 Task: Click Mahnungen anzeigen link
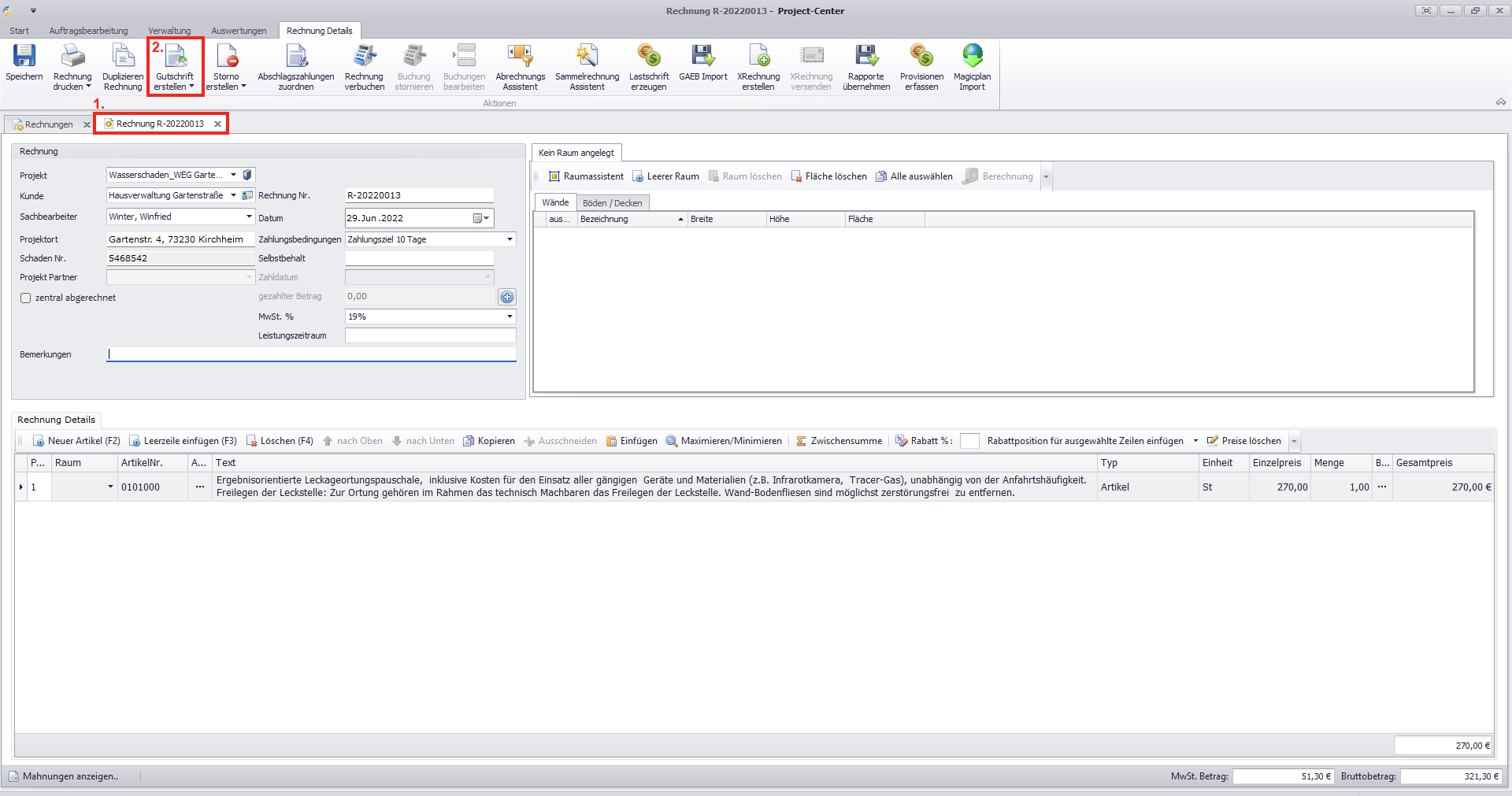pyautogui.click(x=64, y=776)
